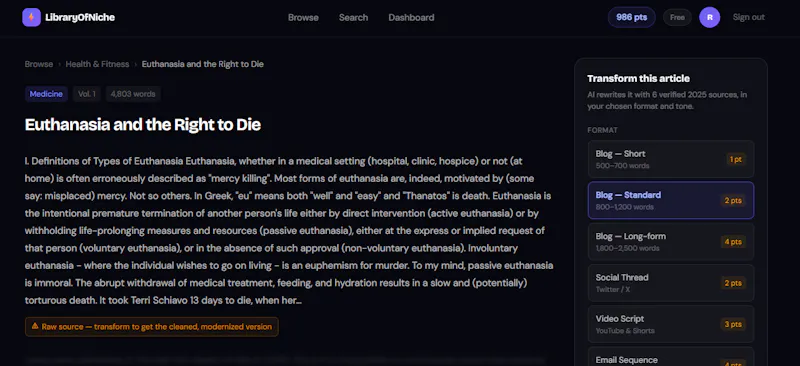
Task: Select the Video Script format option
Action: point(670,324)
